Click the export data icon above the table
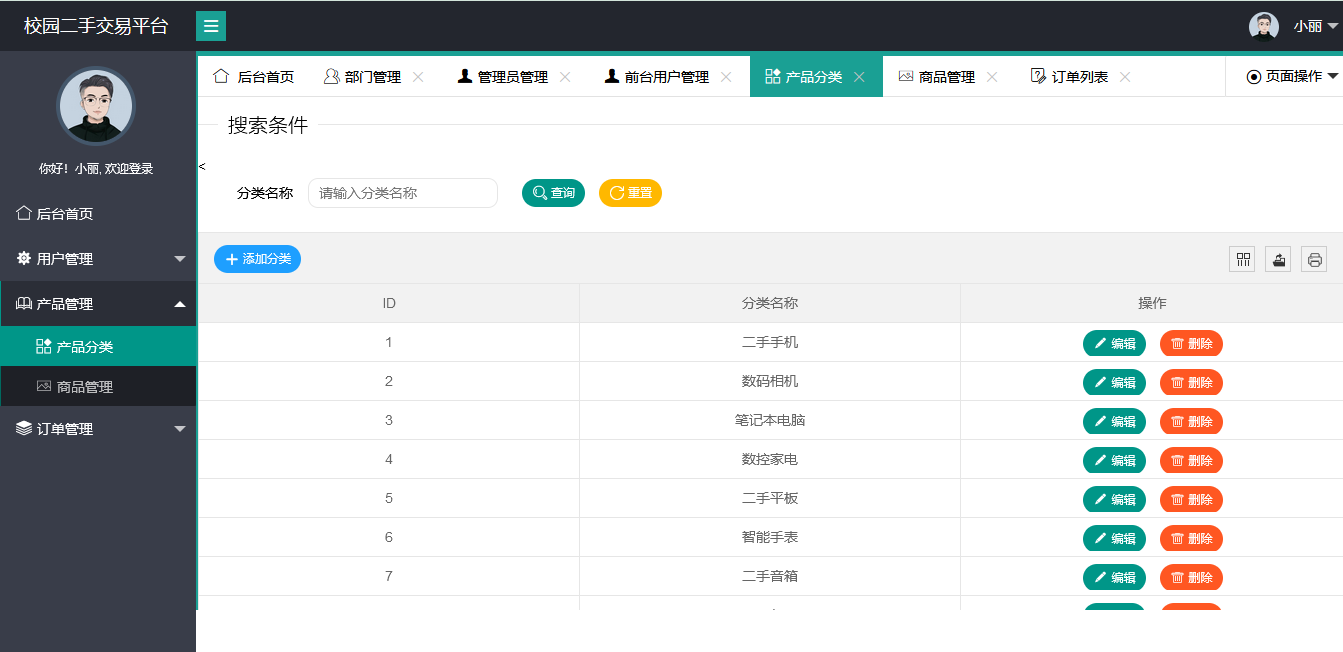 pyautogui.click(x=1277, y=258)
